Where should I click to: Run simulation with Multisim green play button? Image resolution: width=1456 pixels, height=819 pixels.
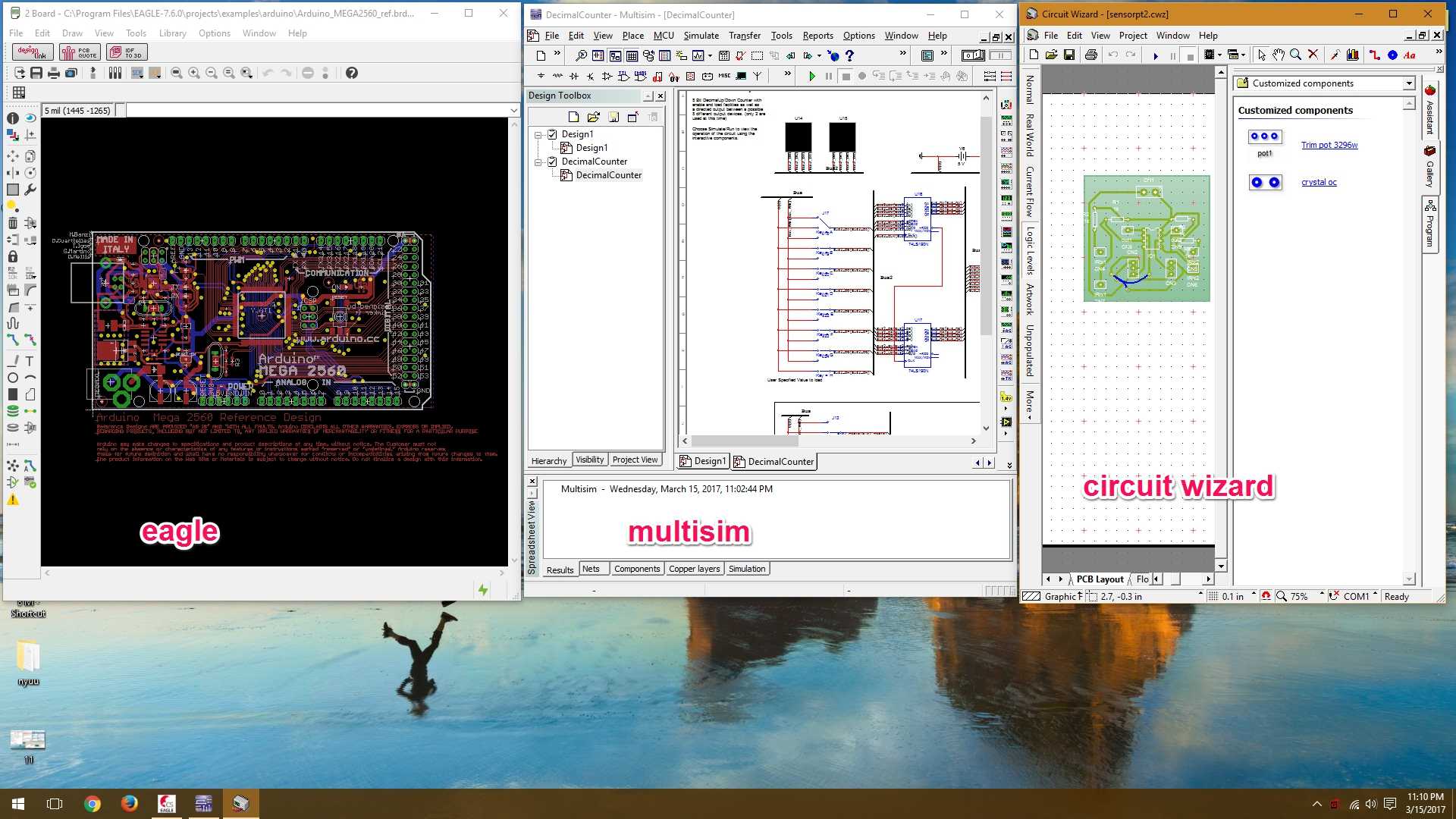pyautogui.click(x=812, y=76)
